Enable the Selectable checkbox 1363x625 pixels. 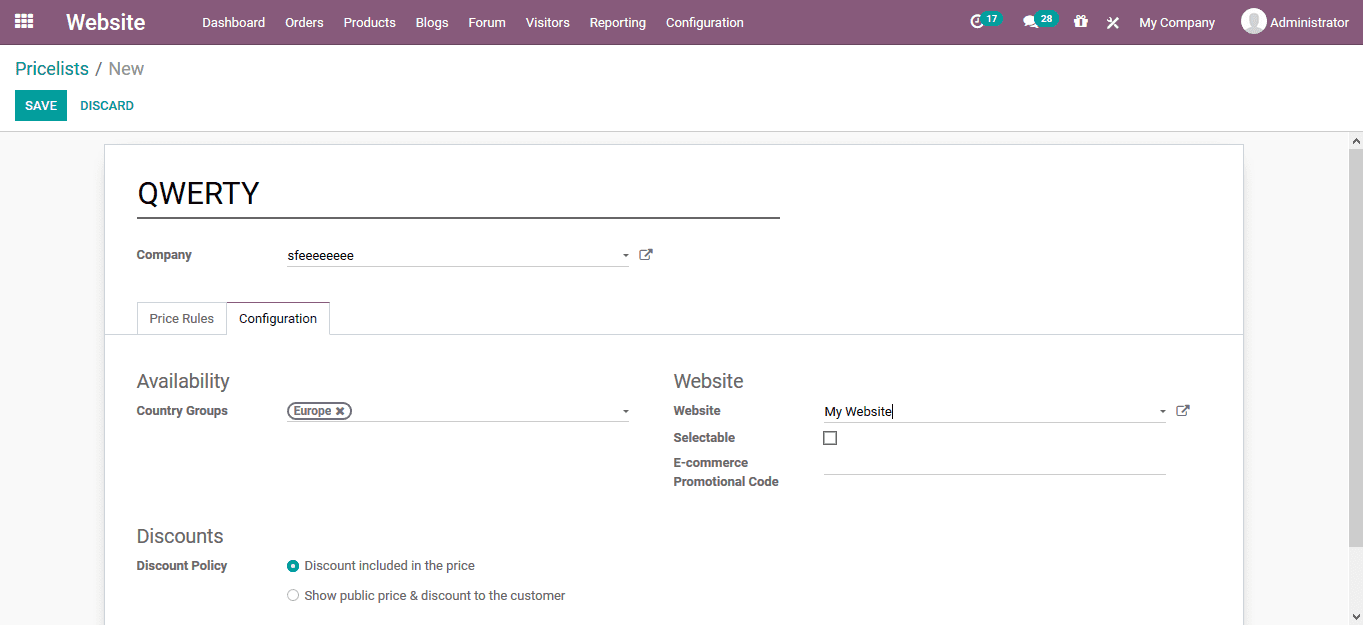(830, 437)
